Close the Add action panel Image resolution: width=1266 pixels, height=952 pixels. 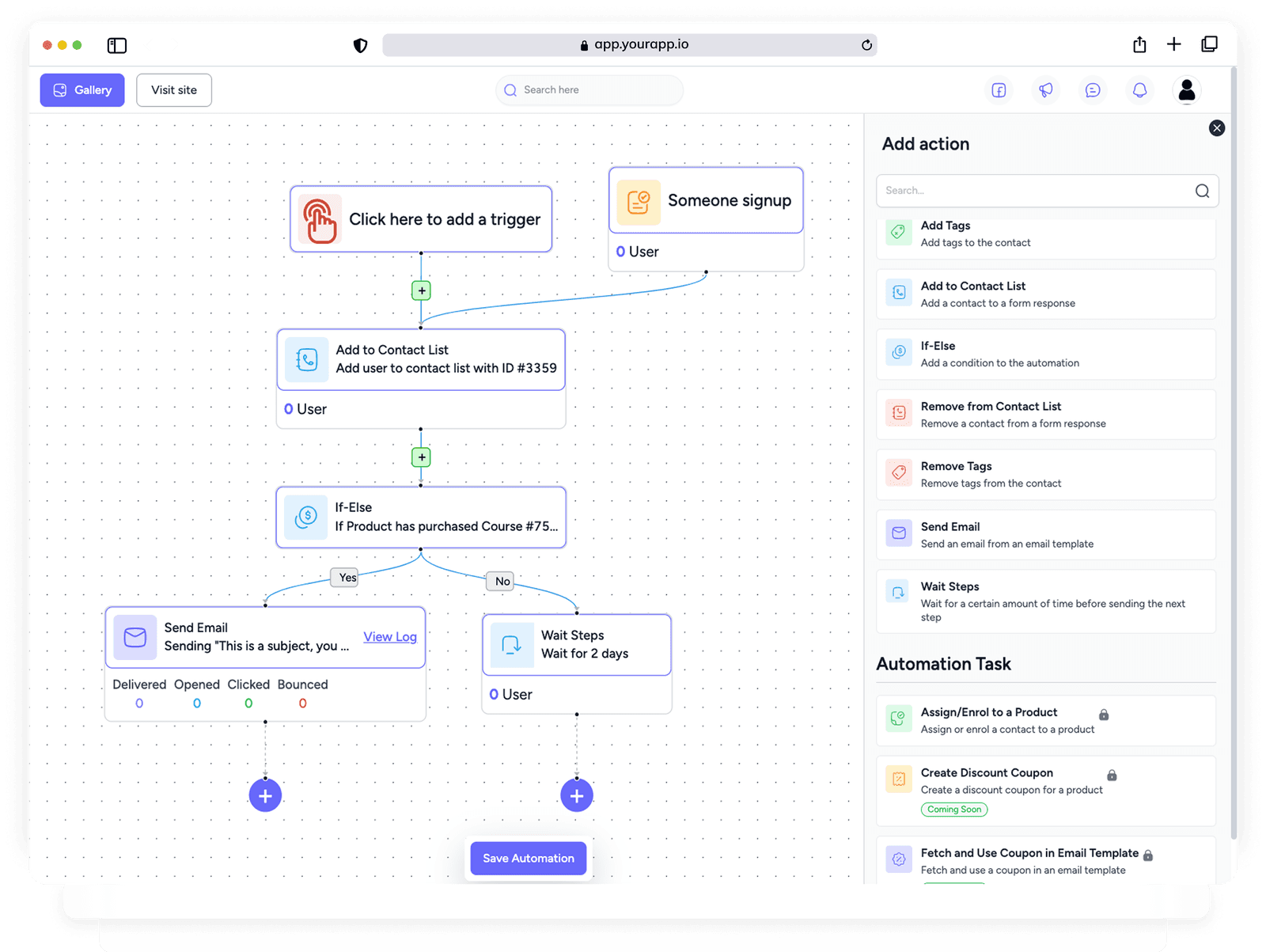point(1216,127)
